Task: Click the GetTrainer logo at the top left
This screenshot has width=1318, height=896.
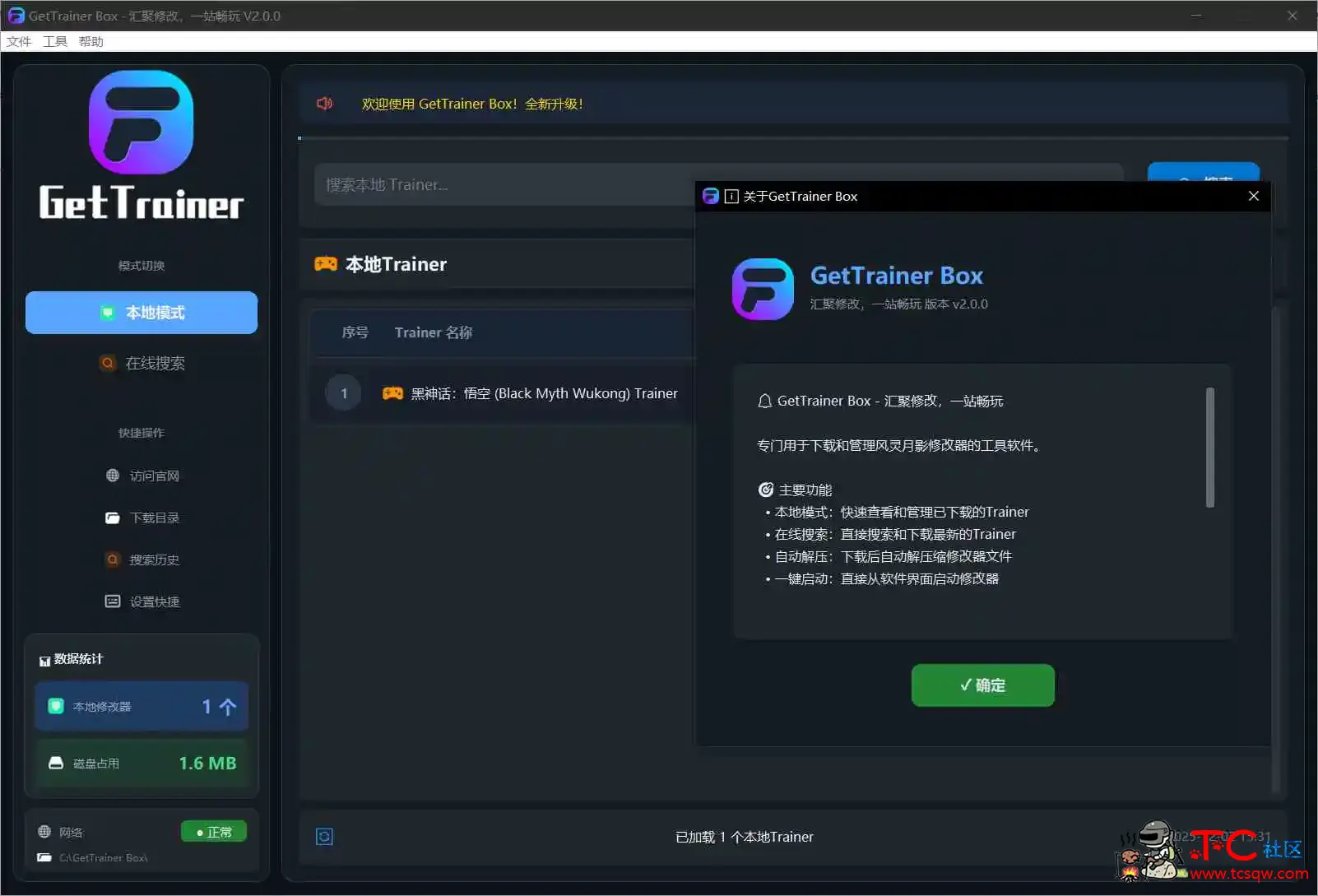Action: 141,122
